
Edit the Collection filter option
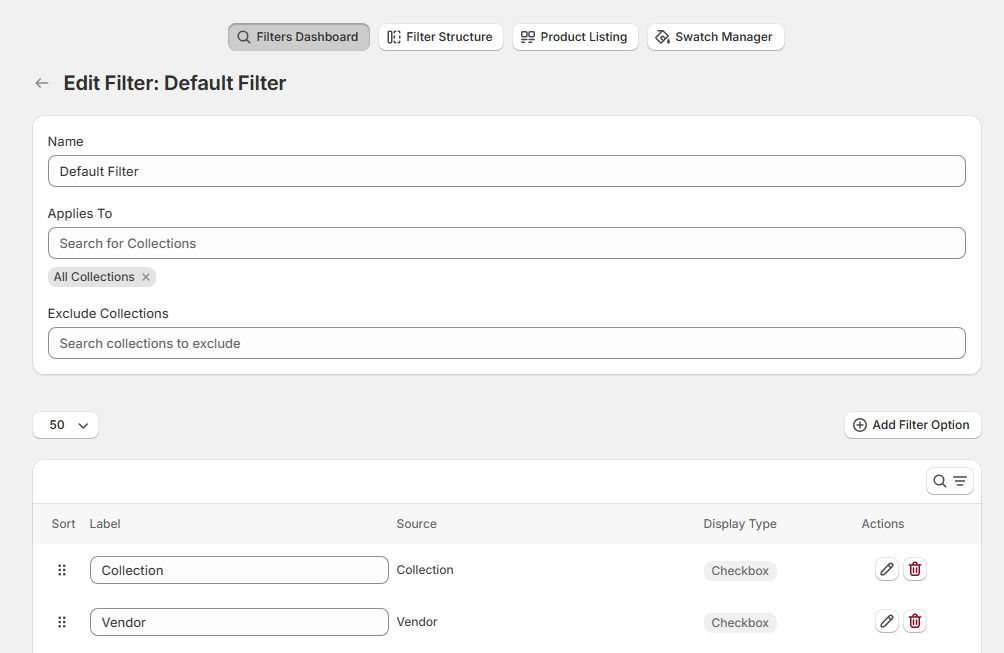click(x=886, y=570)
